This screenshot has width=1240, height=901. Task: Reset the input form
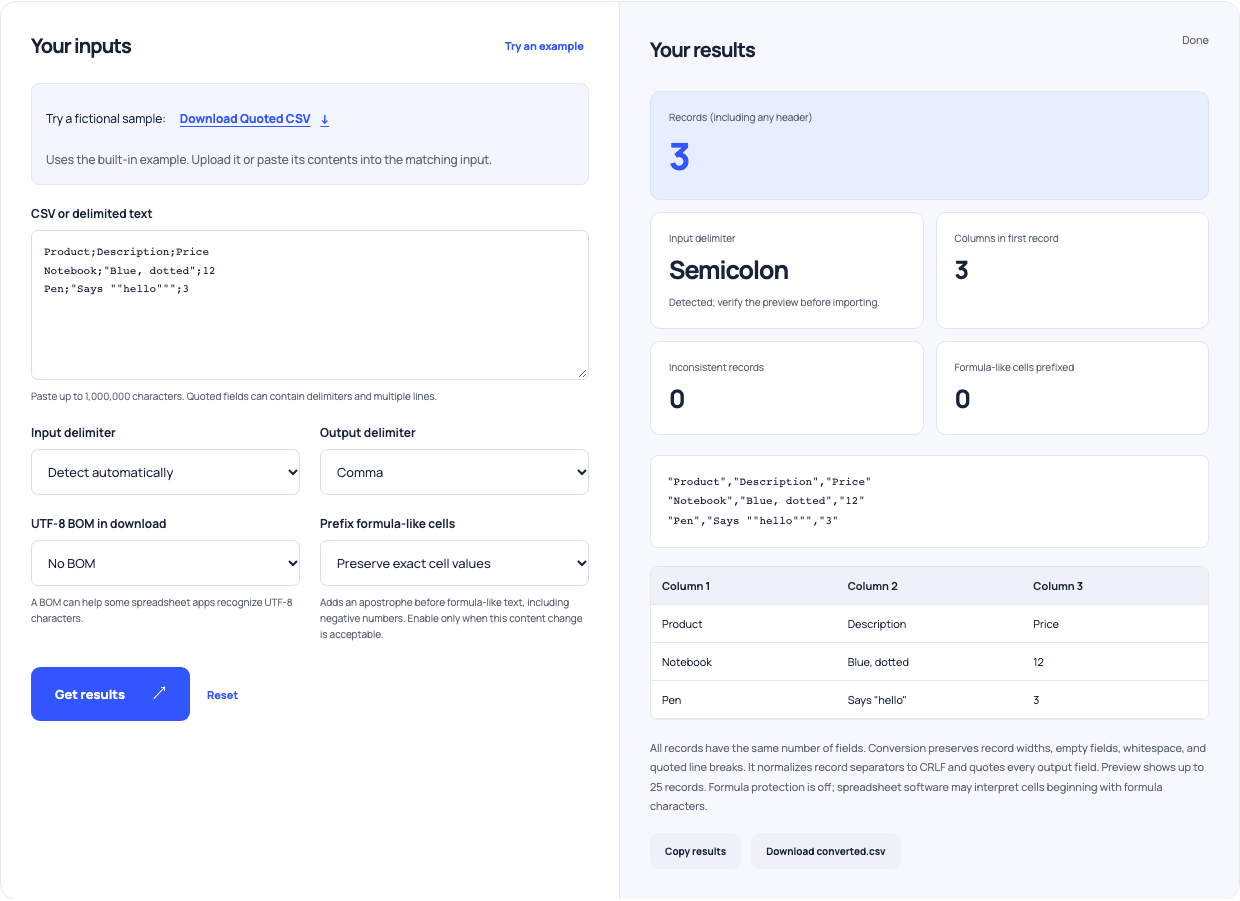tap(222, 695)
